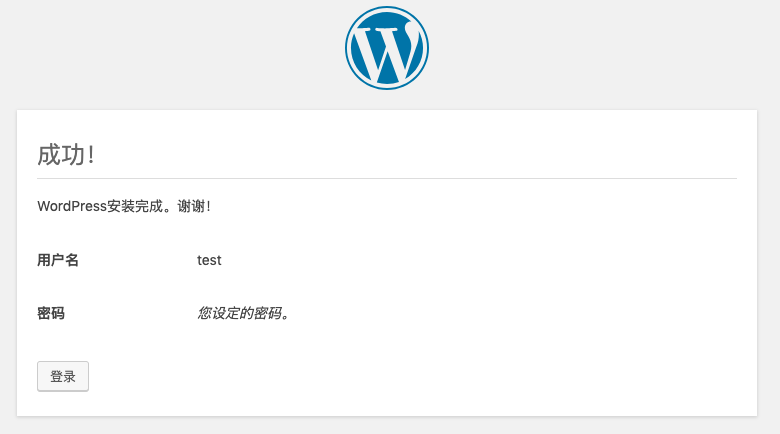Click the 成功! heading text
The image size is (780, 434).
click(x=66, y=155)
